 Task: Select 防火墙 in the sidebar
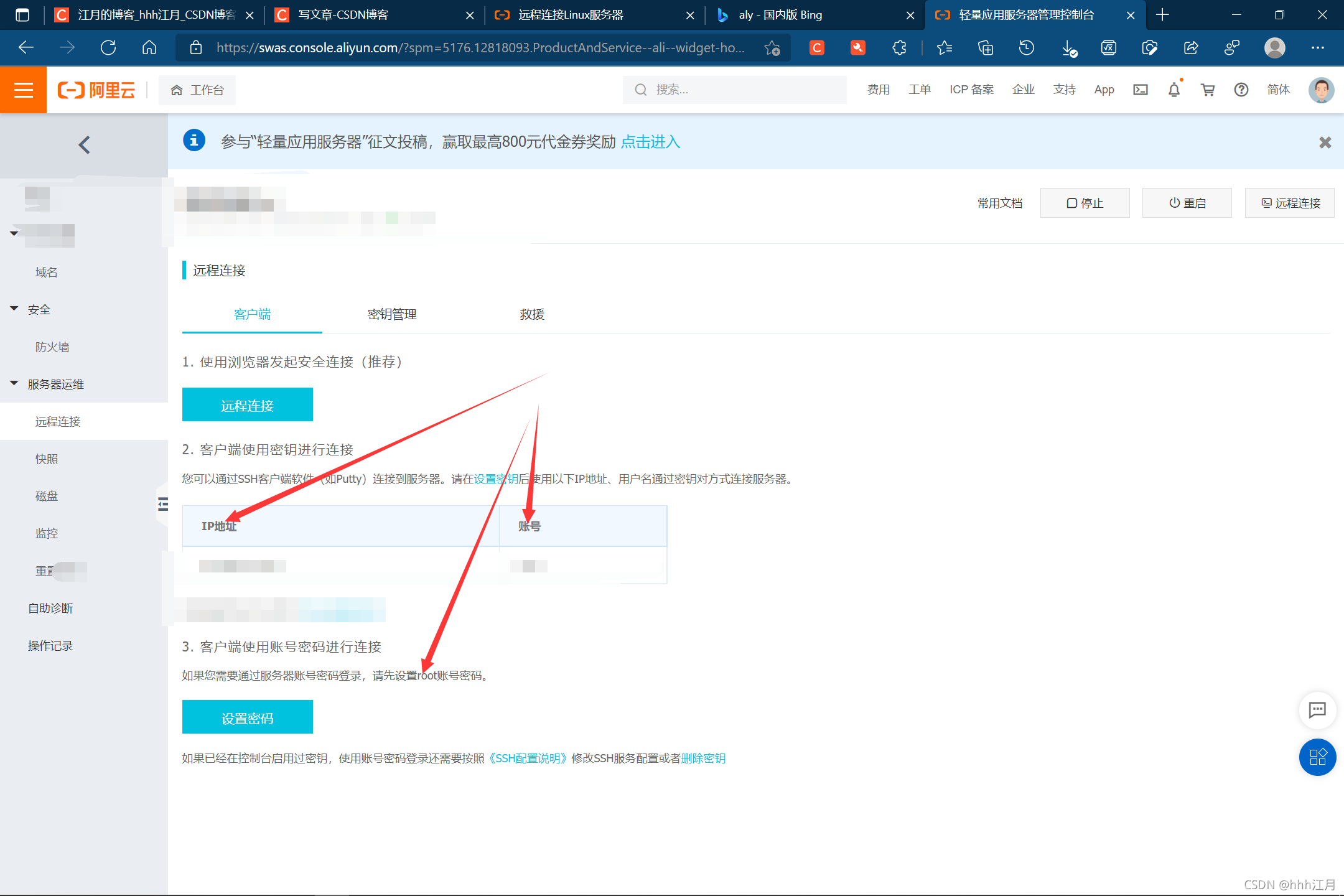pos(52,347)
